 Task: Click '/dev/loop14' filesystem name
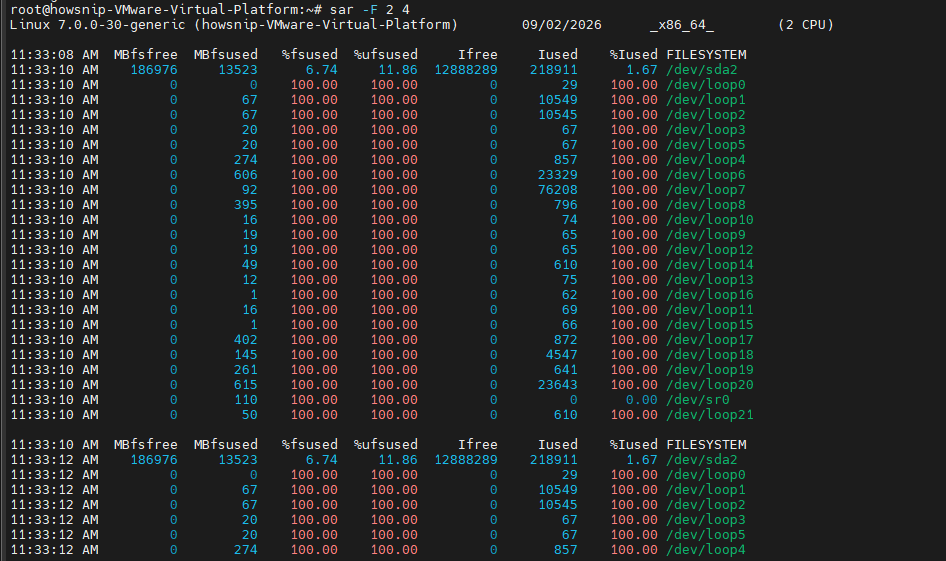point(710,265)
